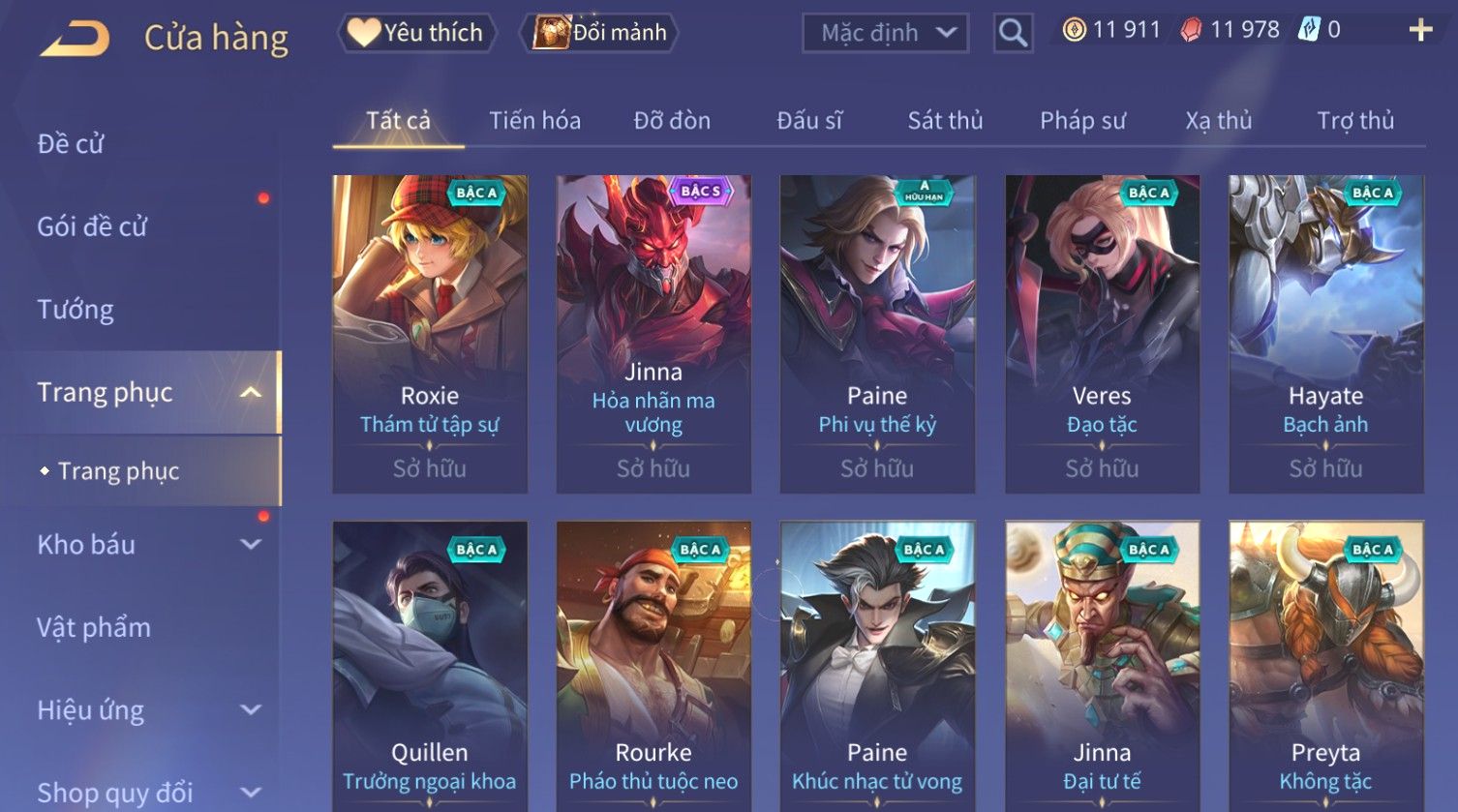Screen dimensions: 1458x812
Task: Open the Mặc định sort dropdown
Action: click(x=886, y=34)
